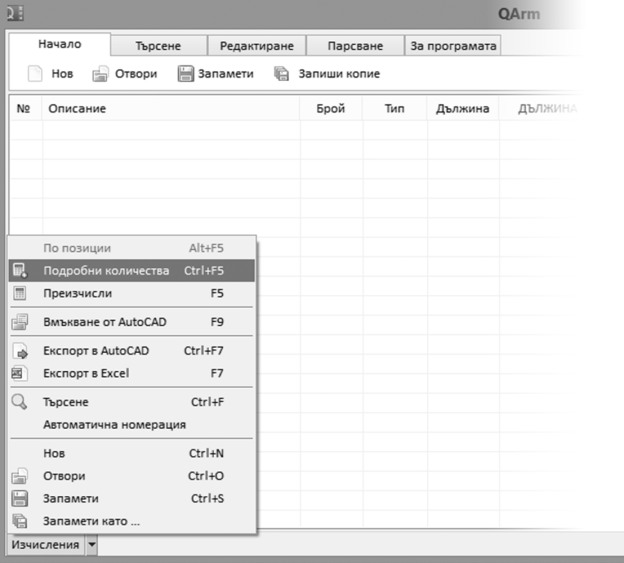Click the Преизчисли calculator icon
Viewport: 624px width, 563px height.
19,294
